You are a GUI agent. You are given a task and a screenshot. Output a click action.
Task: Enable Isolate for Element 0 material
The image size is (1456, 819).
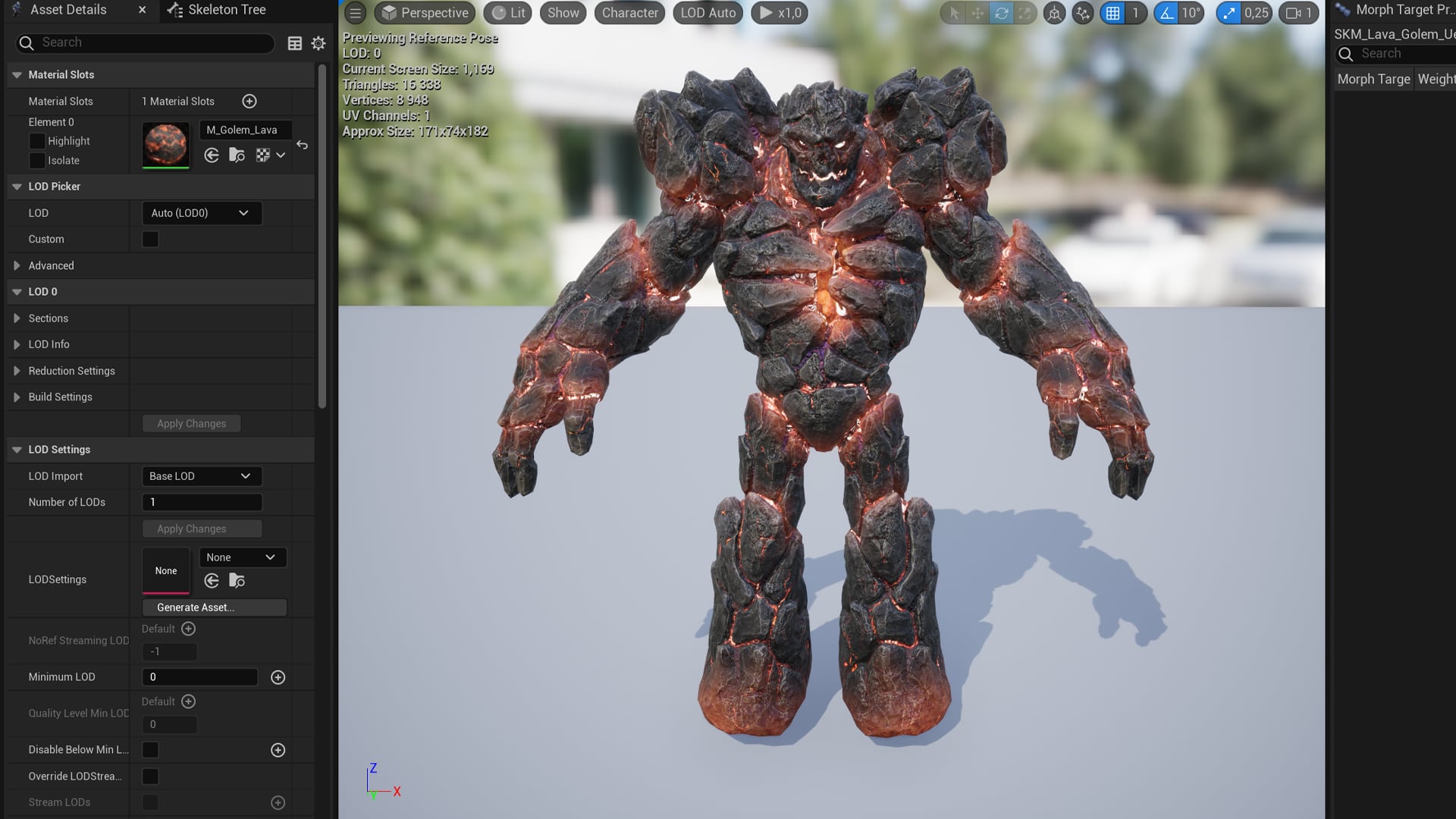click(37, 160)
